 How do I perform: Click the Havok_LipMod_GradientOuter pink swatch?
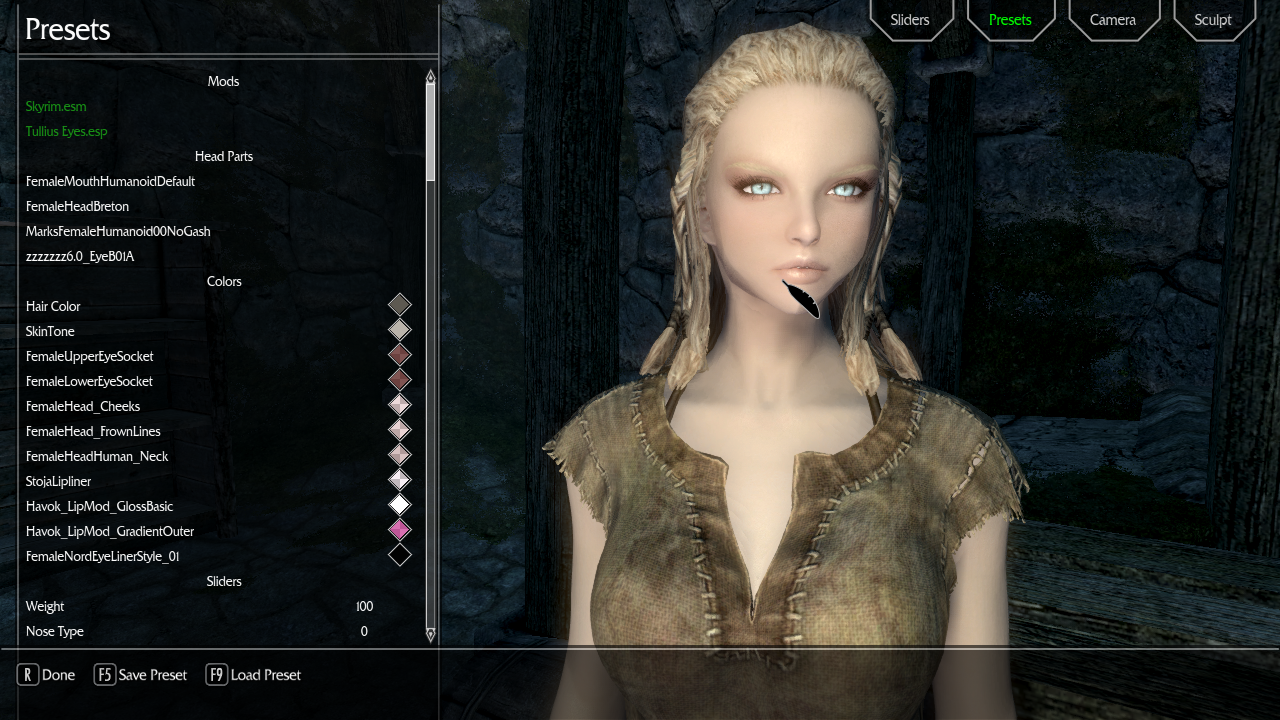tap(400, 530)
